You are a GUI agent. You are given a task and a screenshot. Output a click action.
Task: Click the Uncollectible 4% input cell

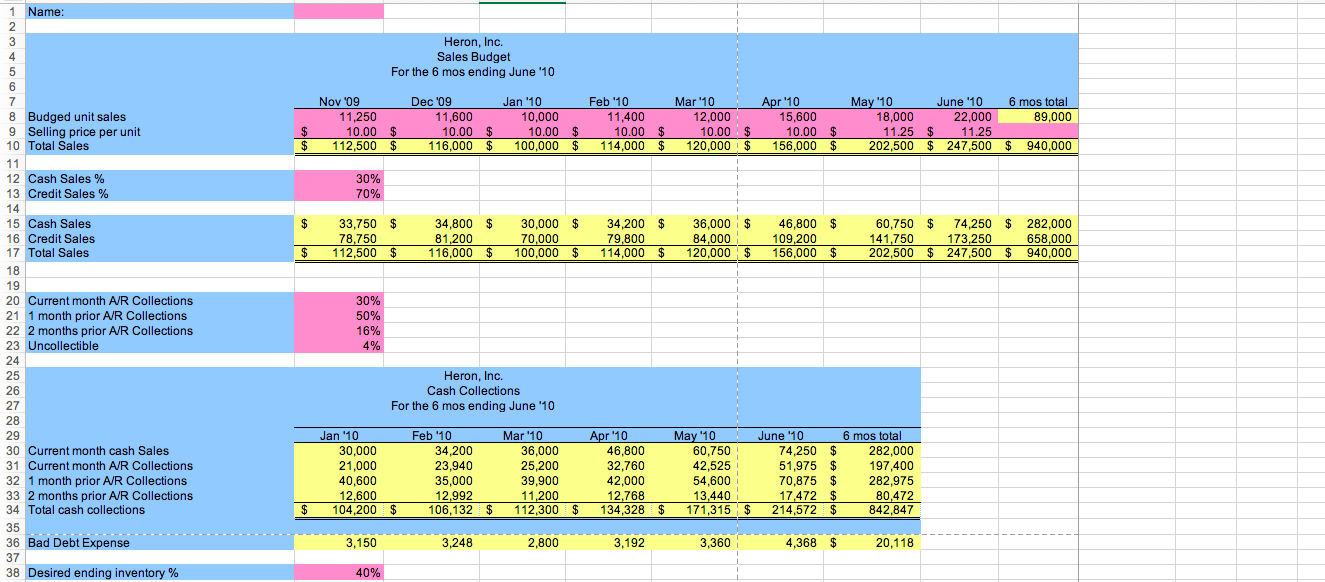tap(337, 345)
